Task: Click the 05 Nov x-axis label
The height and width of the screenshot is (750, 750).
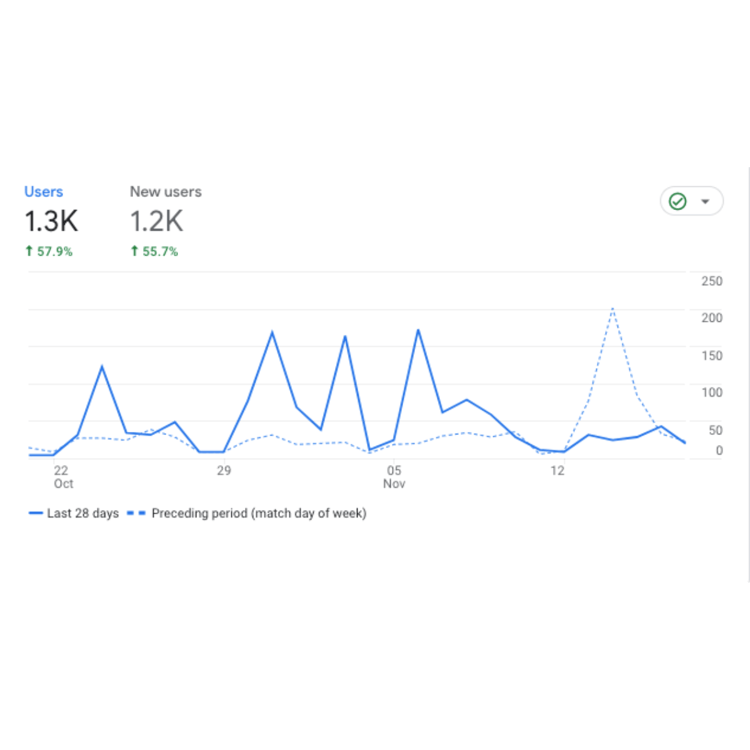Action: 394,477
